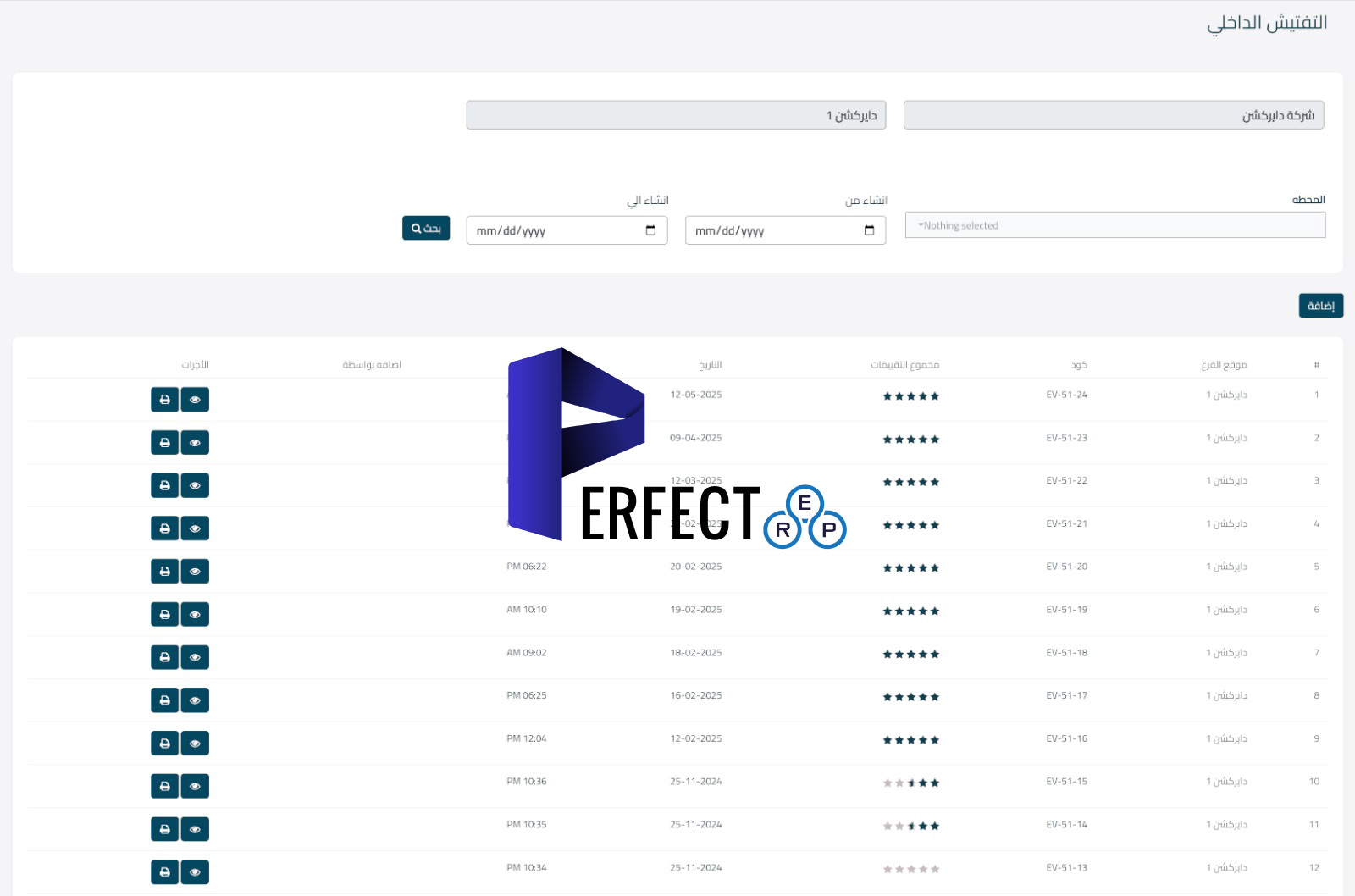
Task: Click time cell AM 09:02
Action: pyautogui.click(x=527, y=653)
